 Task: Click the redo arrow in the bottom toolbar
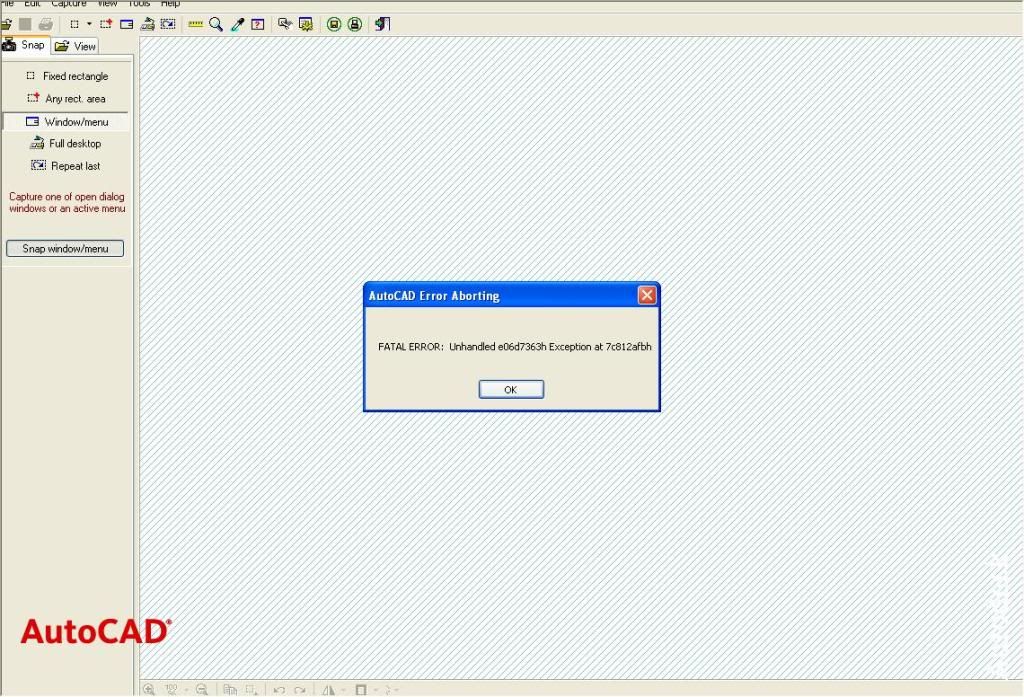coord(300,690)
